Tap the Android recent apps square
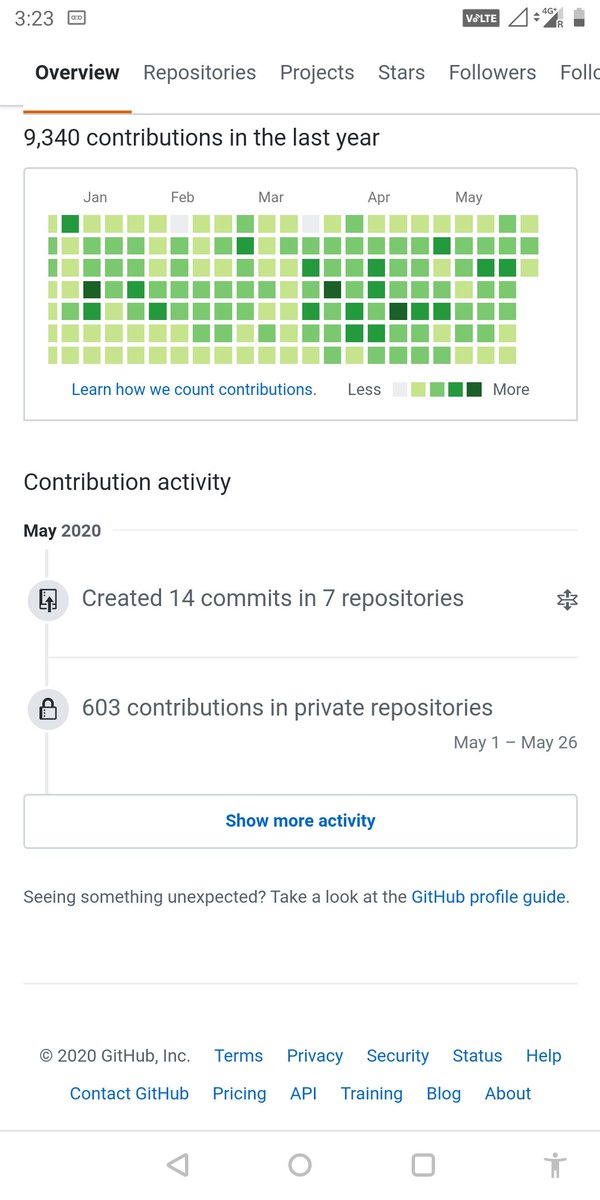600x1200 pixels. tap(423, 1164)
